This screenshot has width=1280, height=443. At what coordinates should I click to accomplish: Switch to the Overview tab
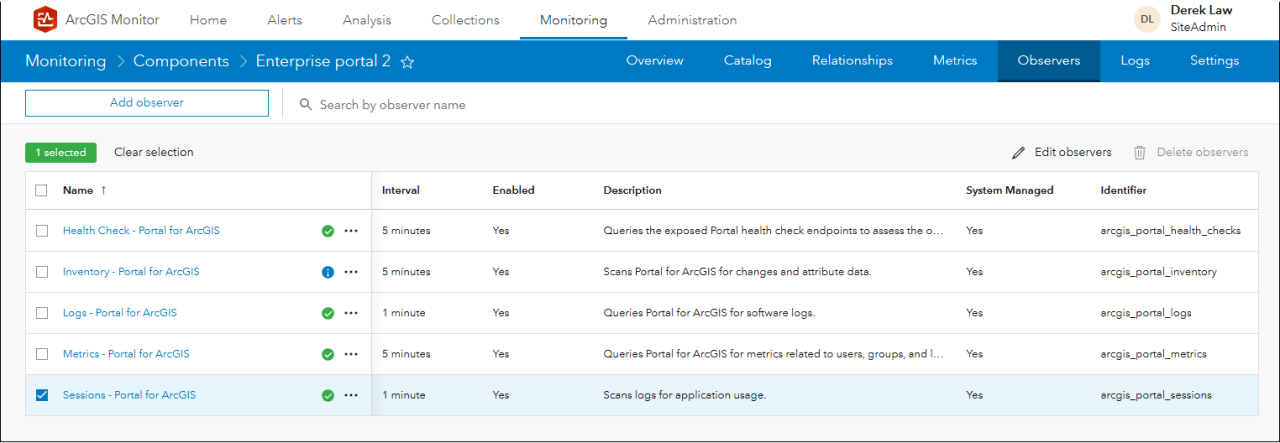[x=655, y=61]
